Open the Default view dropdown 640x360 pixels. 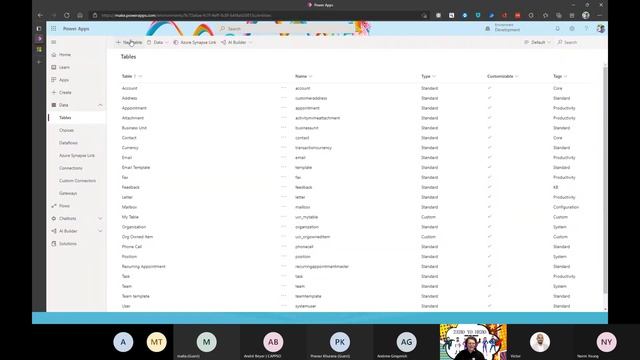(x=537, y=42)
